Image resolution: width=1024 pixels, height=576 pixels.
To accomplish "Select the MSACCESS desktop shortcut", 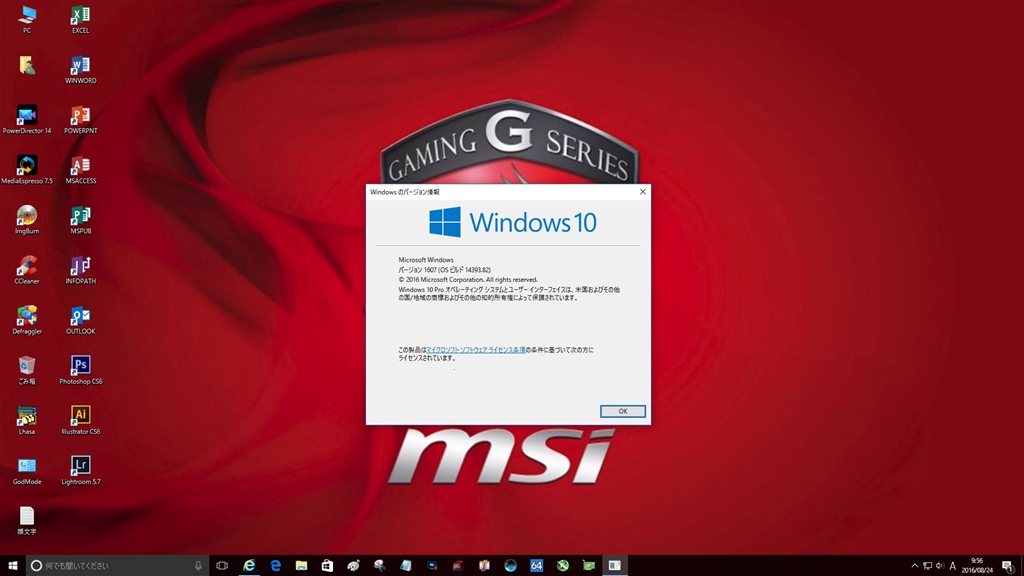I will [x=80, y=170].
